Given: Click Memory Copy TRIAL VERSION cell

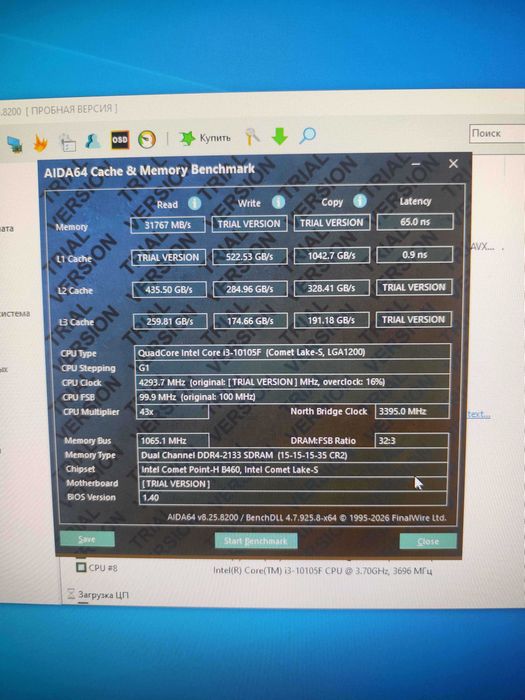Looking at the screenshot, I should [332, 222].
